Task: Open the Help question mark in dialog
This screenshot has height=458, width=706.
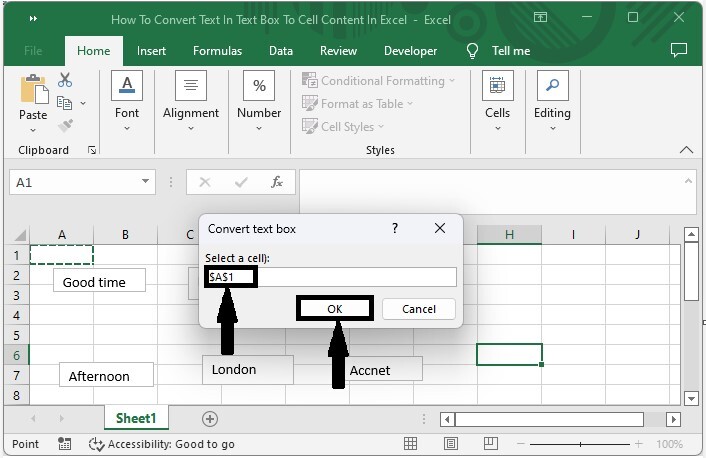Action: tap(394, 229)
